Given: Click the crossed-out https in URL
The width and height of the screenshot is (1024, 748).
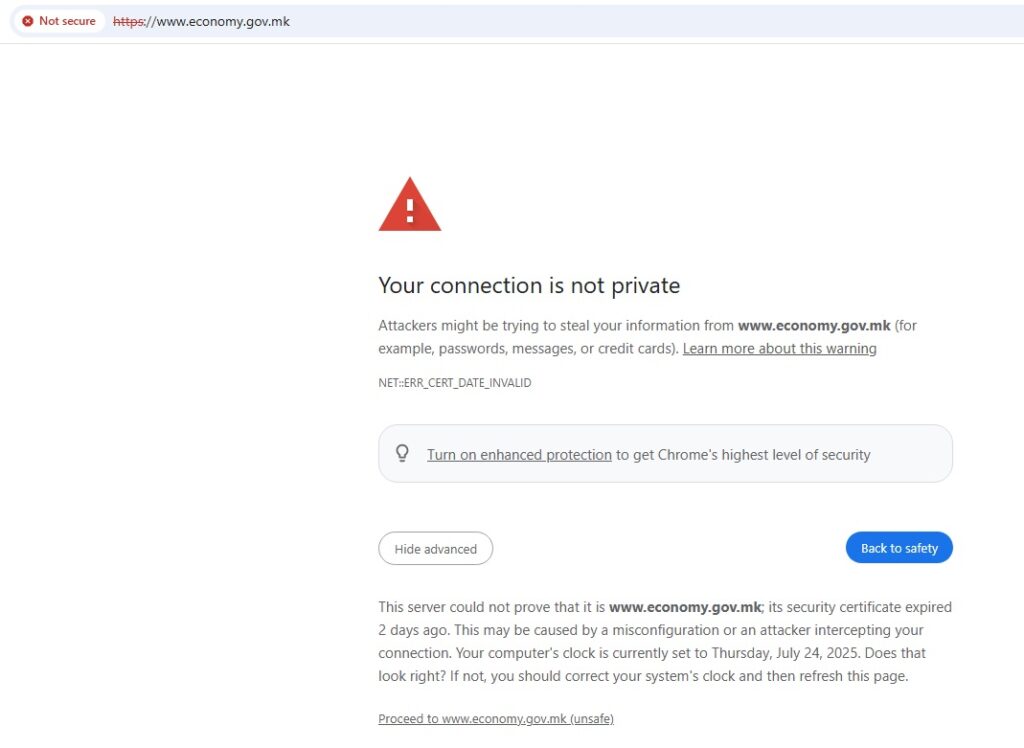Looking at the screenshot, I should coord(128,22).
